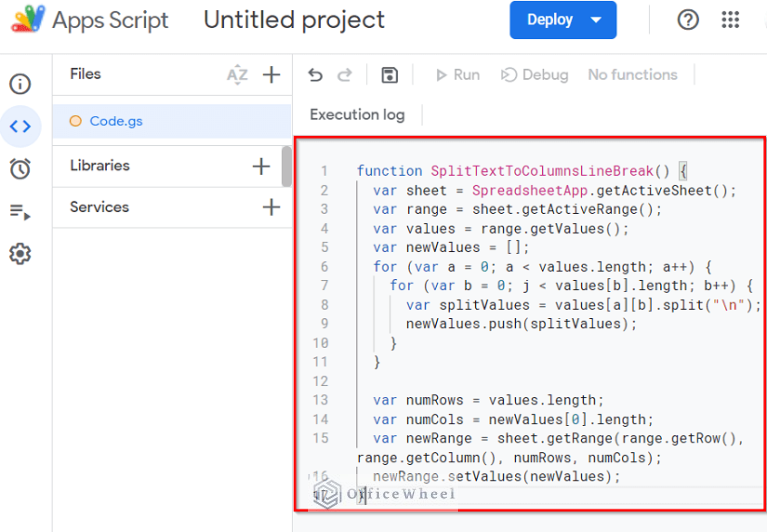Image resolution: width=767 pixels, height=532 pixels.
Task: Open Project Settings gear icon
Action: pos(20,254)
